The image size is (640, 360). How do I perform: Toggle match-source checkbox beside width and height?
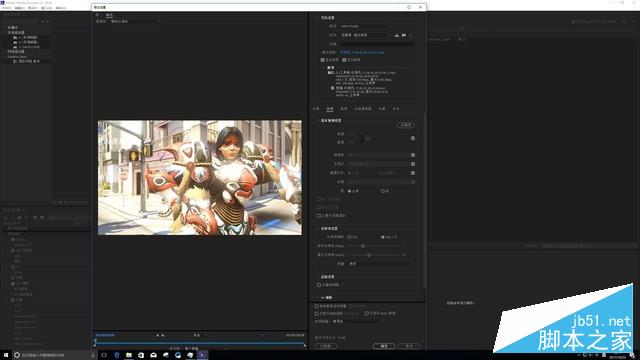413,138
